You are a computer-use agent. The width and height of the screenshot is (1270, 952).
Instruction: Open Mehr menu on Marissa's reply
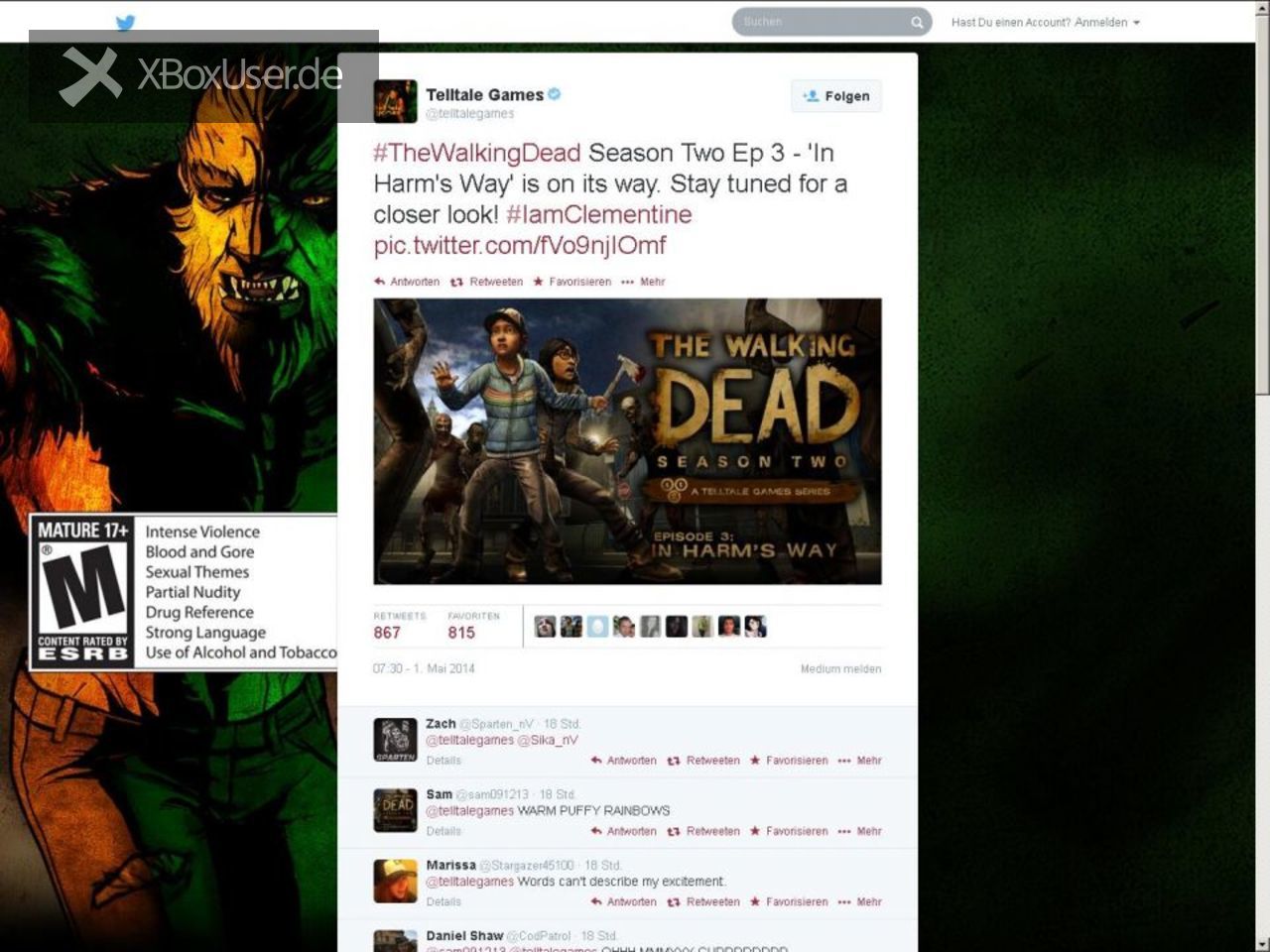coord(859,901)
